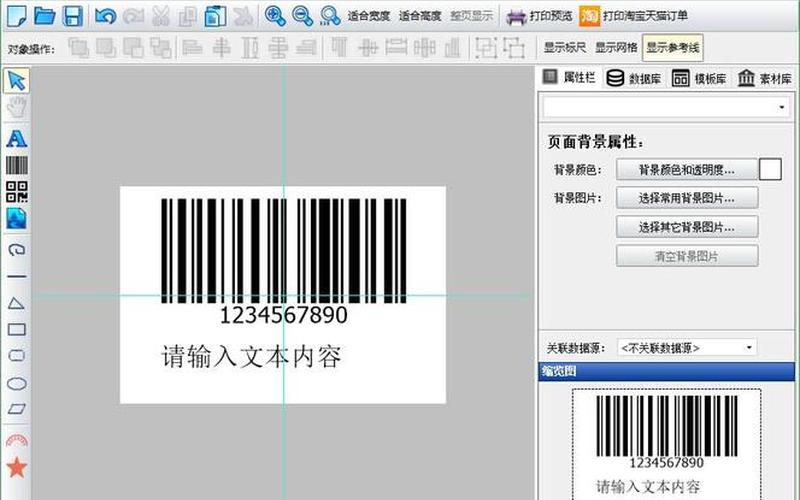Select the star shape tool
Screen dimensions: 800x500
pyautogui.click(x=16, y=467)
